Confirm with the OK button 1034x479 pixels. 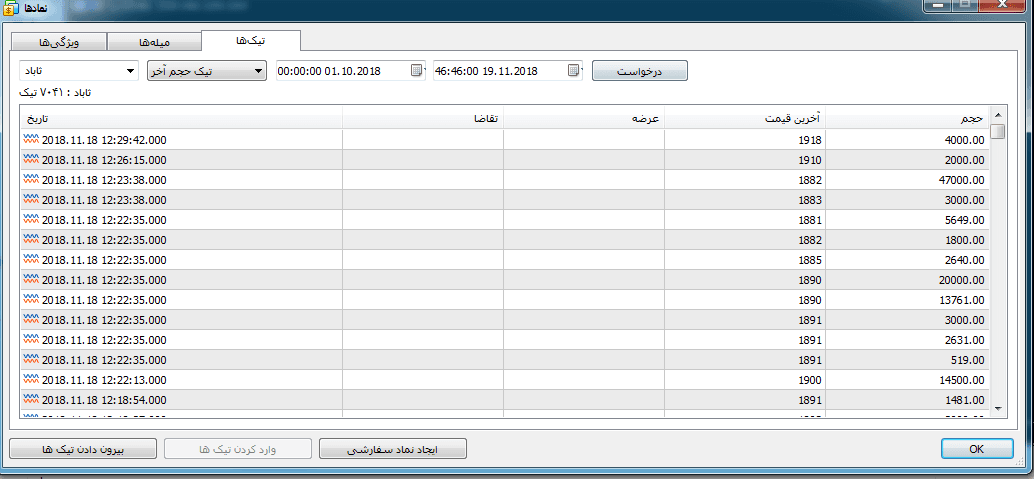977,449
